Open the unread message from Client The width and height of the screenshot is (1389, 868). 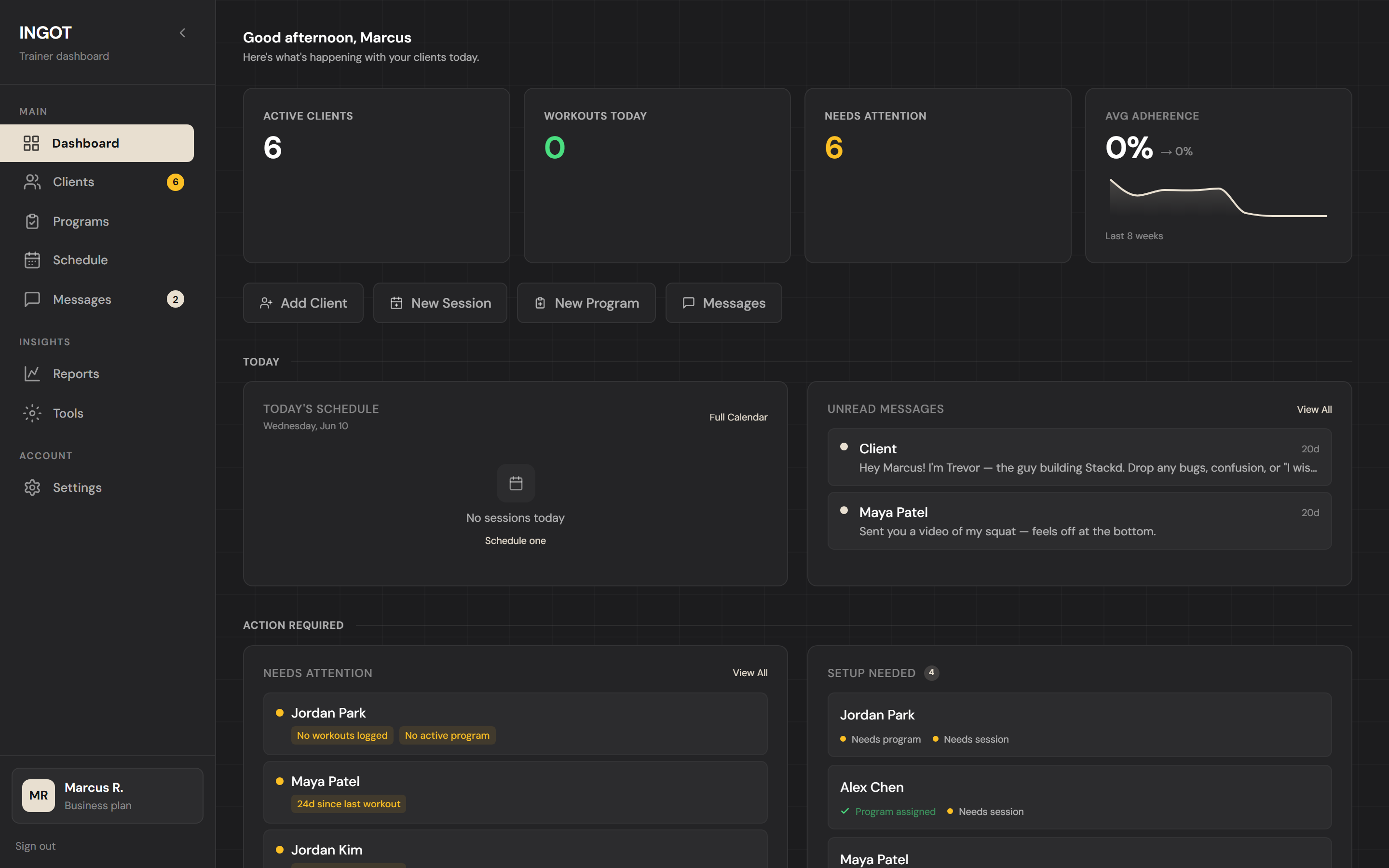click(x=1079, y=458)
